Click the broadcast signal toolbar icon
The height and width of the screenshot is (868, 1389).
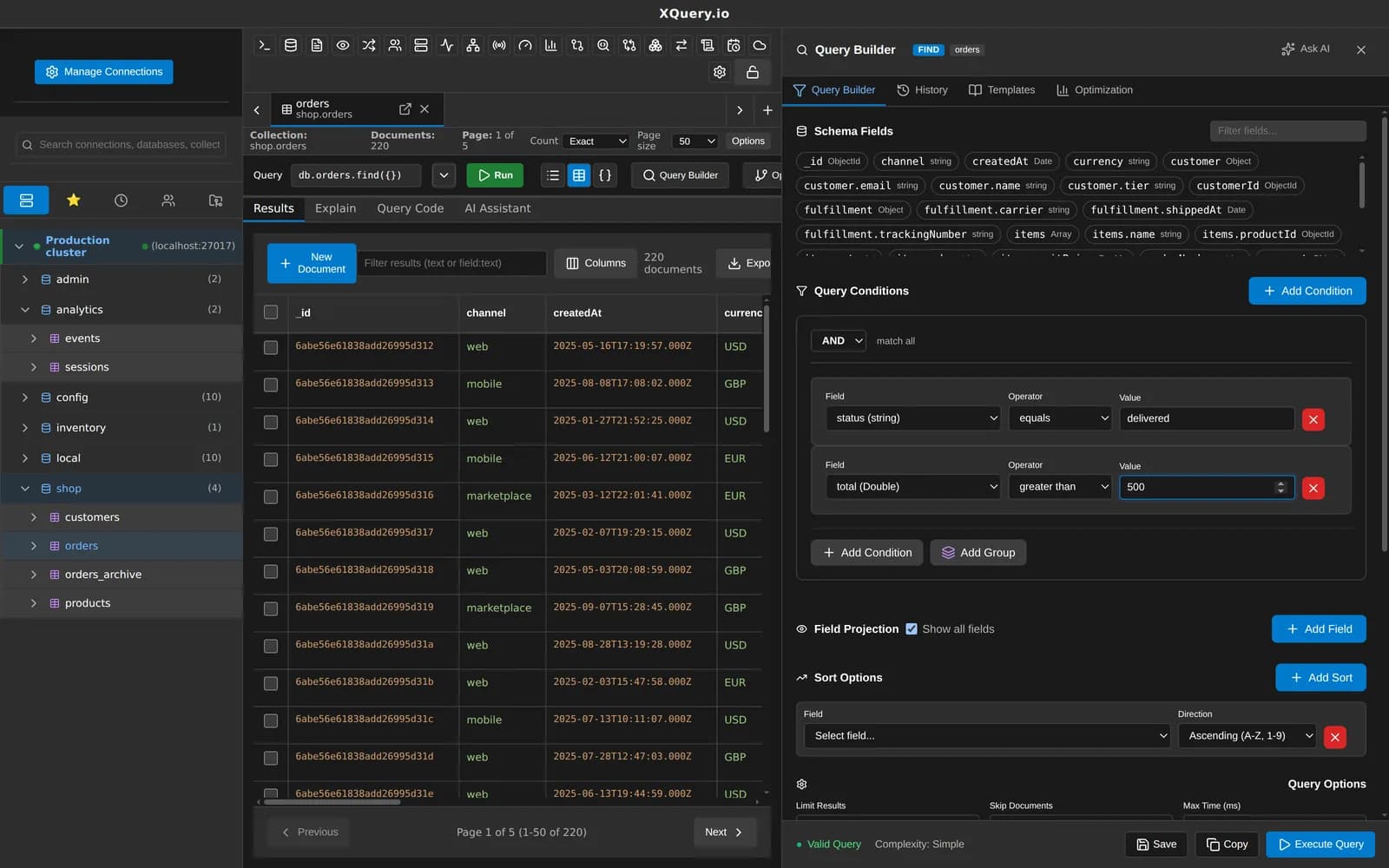(499, 45)
